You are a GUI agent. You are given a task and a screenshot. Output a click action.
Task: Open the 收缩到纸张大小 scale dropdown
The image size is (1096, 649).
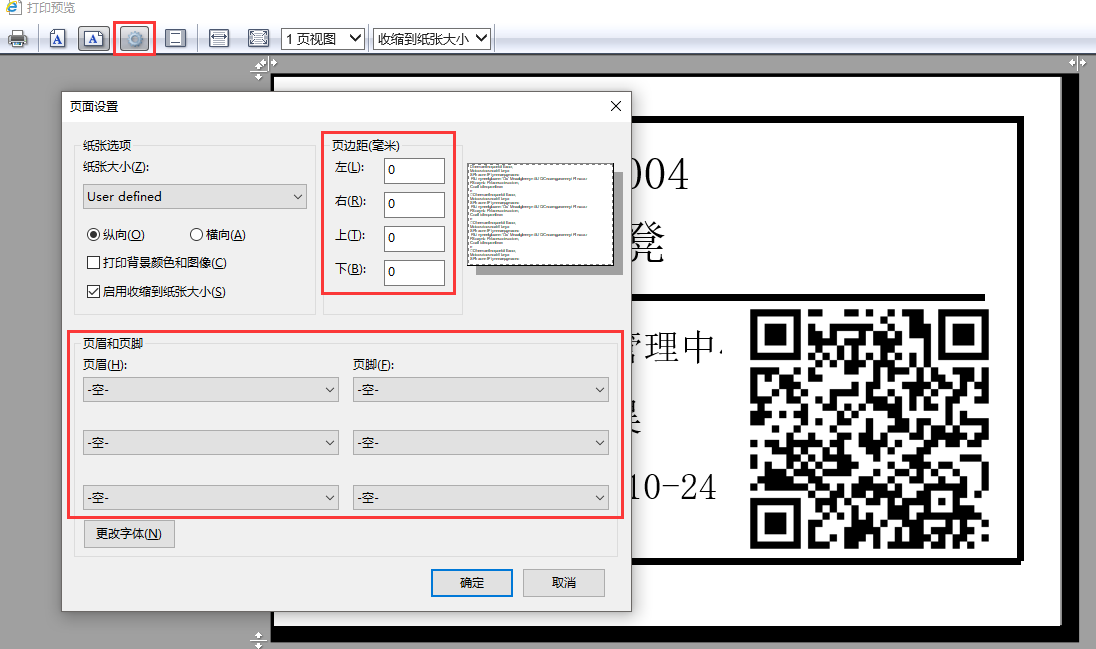(432, 38)
